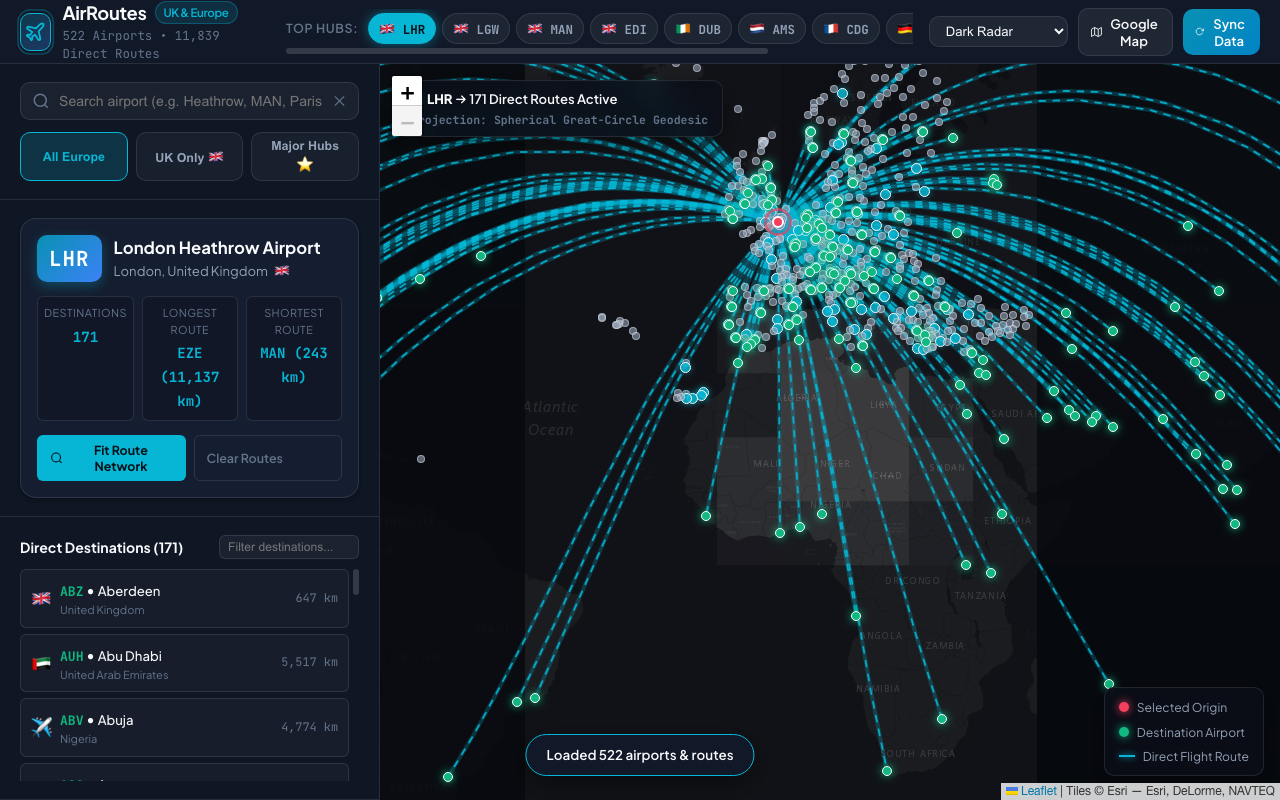Click the Direct Flight Route legend entry

(1184, 757)
